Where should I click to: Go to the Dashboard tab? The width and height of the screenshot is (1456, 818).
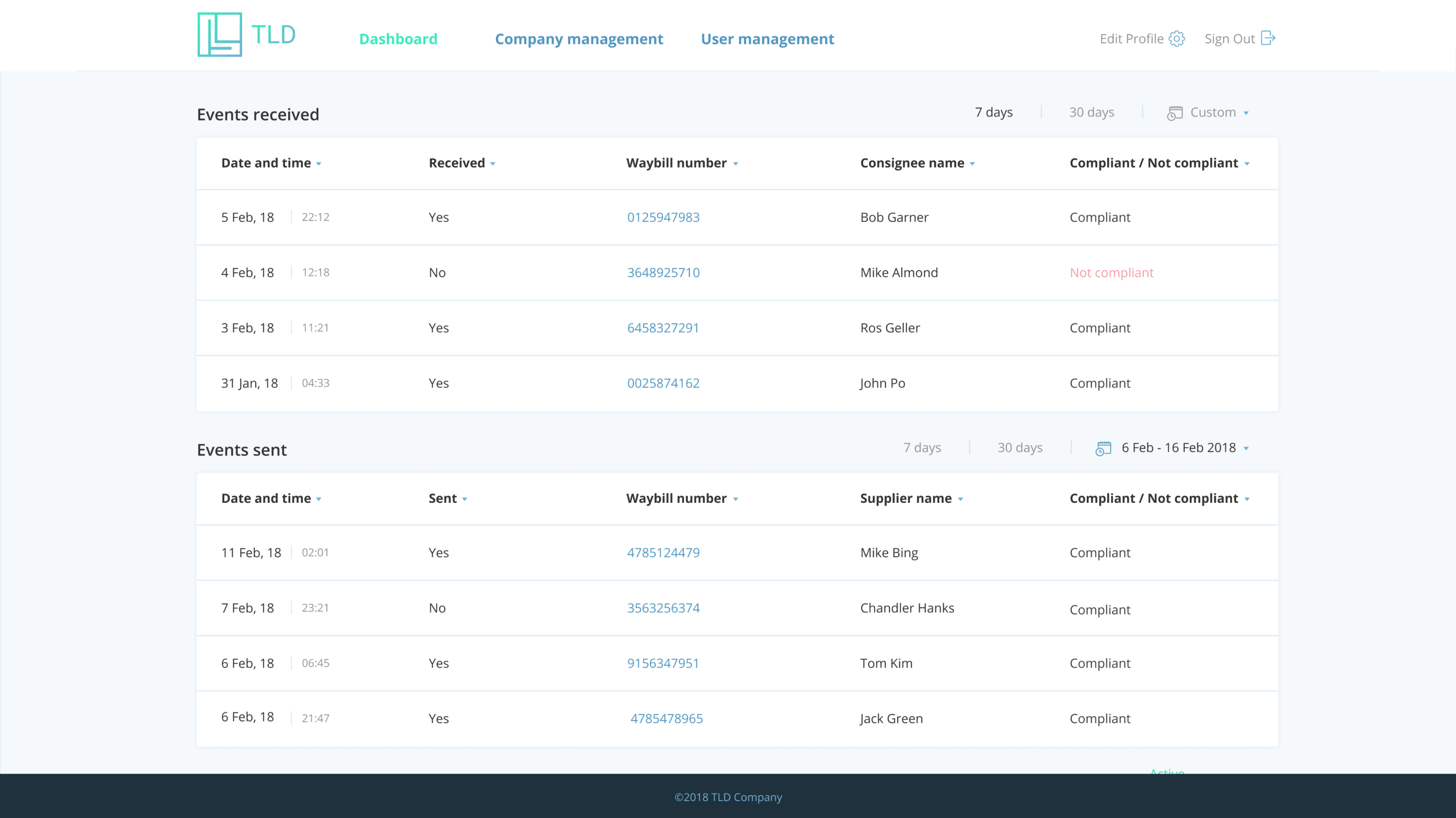point(398,39)
